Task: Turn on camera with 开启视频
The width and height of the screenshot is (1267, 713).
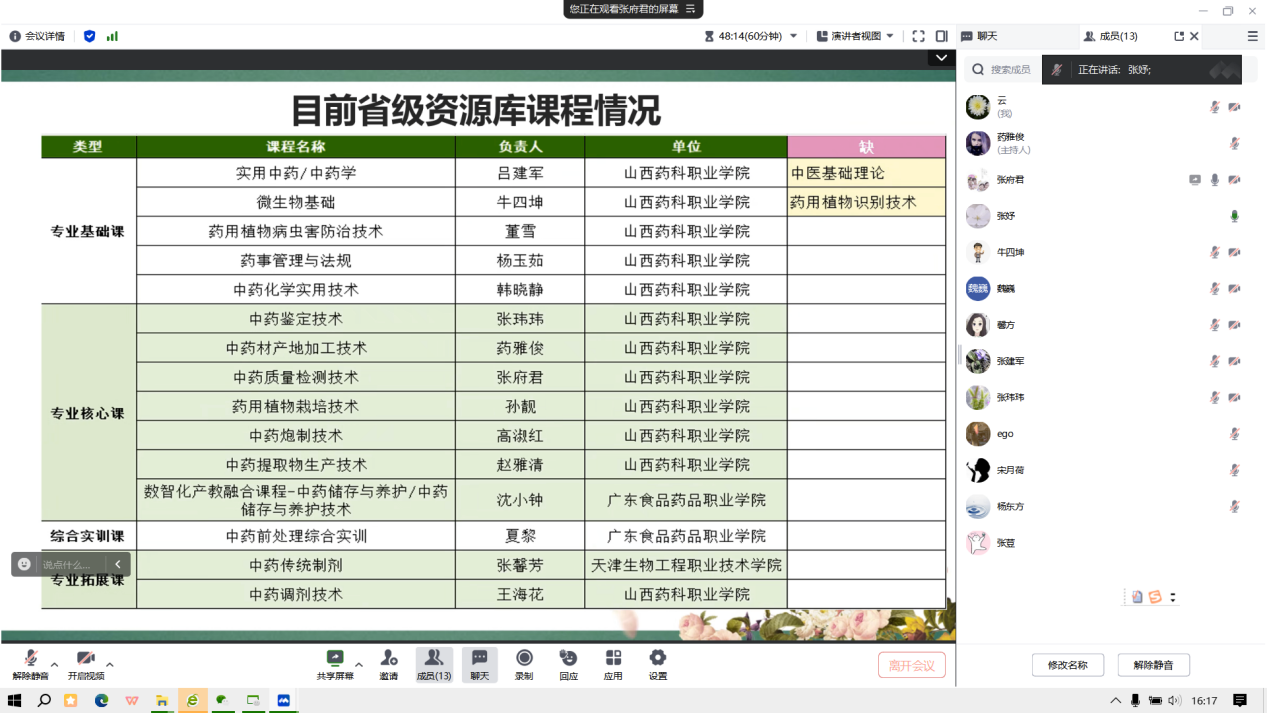Action: [x=85, y=663]
